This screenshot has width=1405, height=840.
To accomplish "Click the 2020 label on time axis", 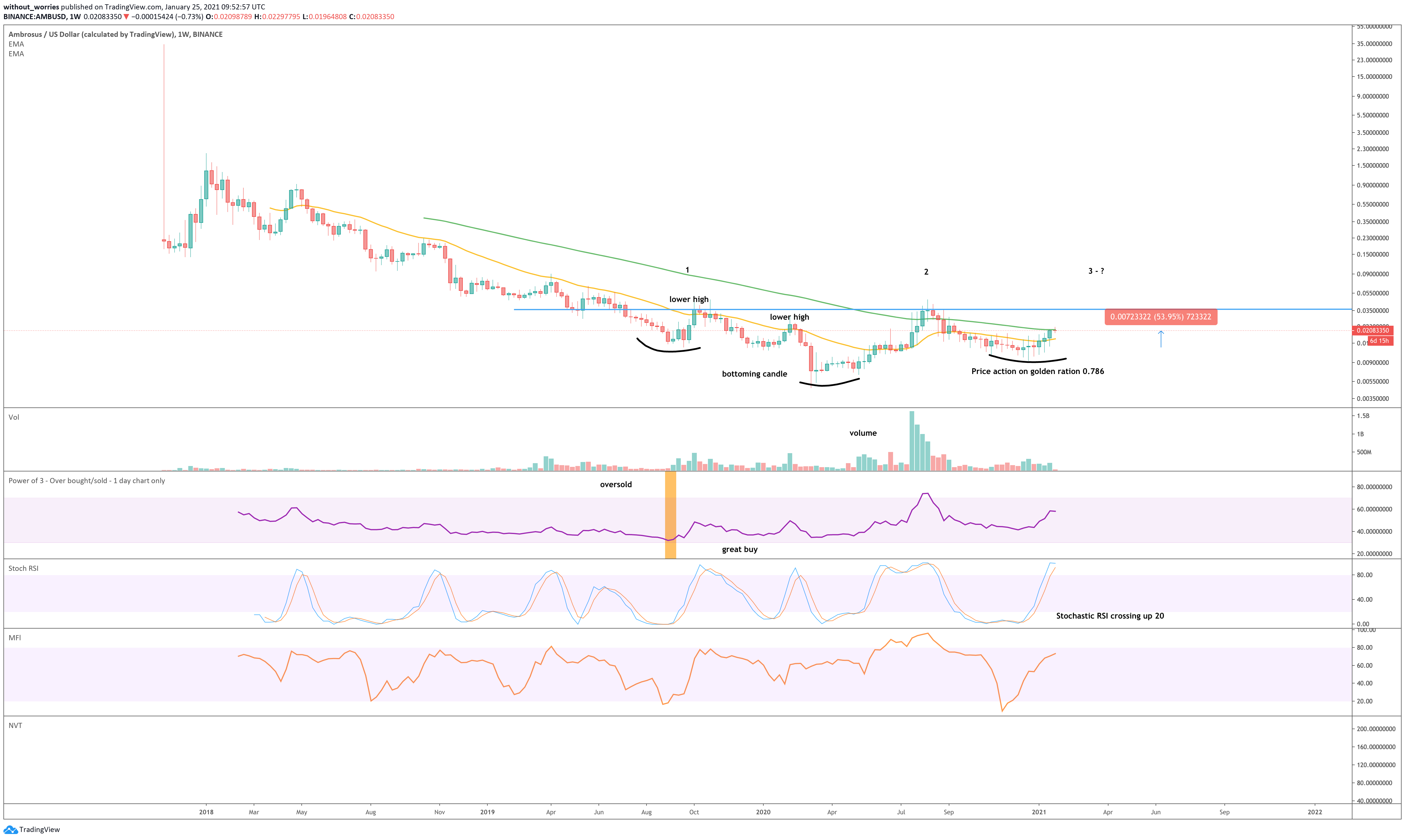I will pos(763,812).
